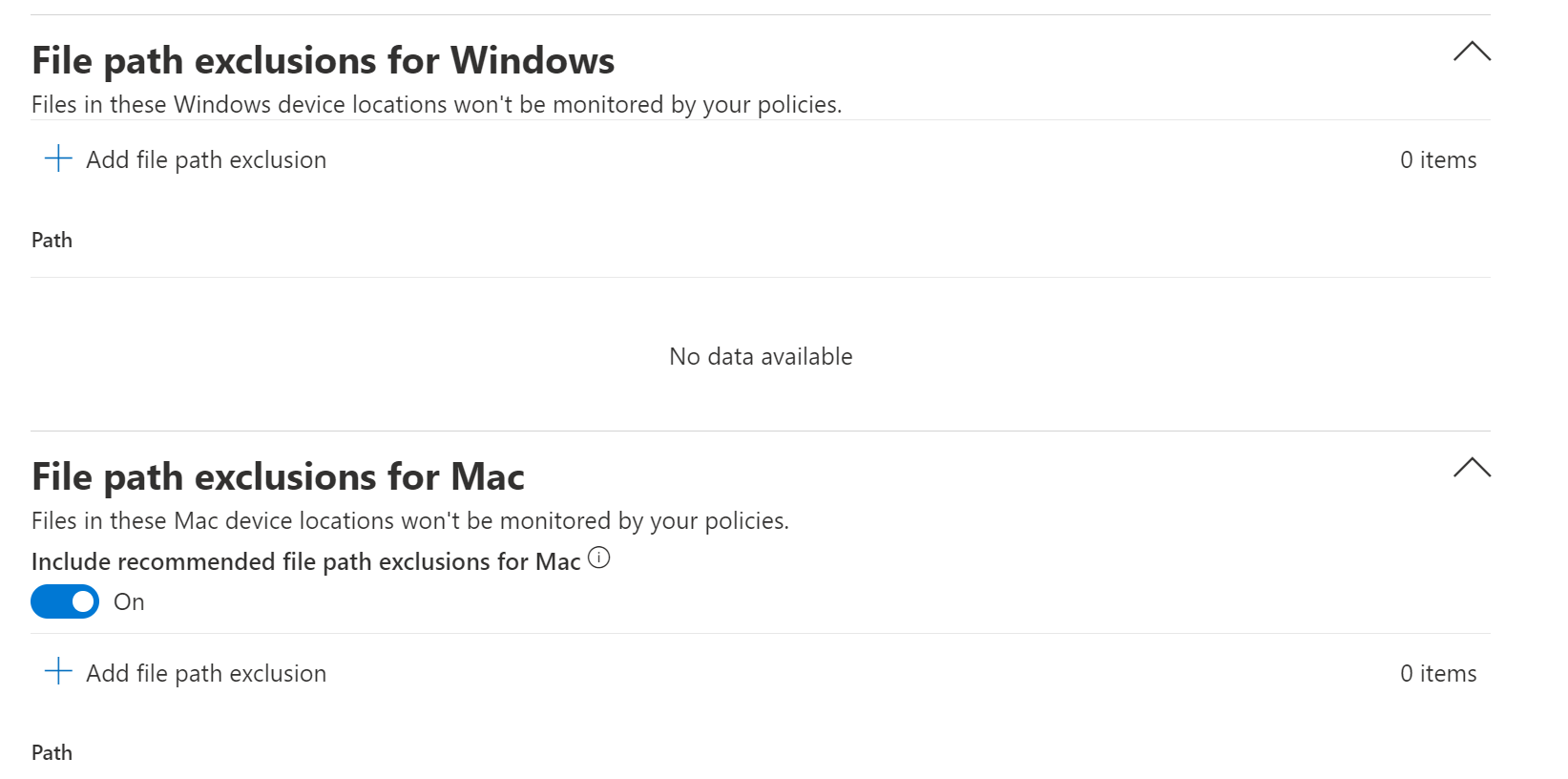Click the "No data available" message
1568x779 pixels.
click(761, 357)
